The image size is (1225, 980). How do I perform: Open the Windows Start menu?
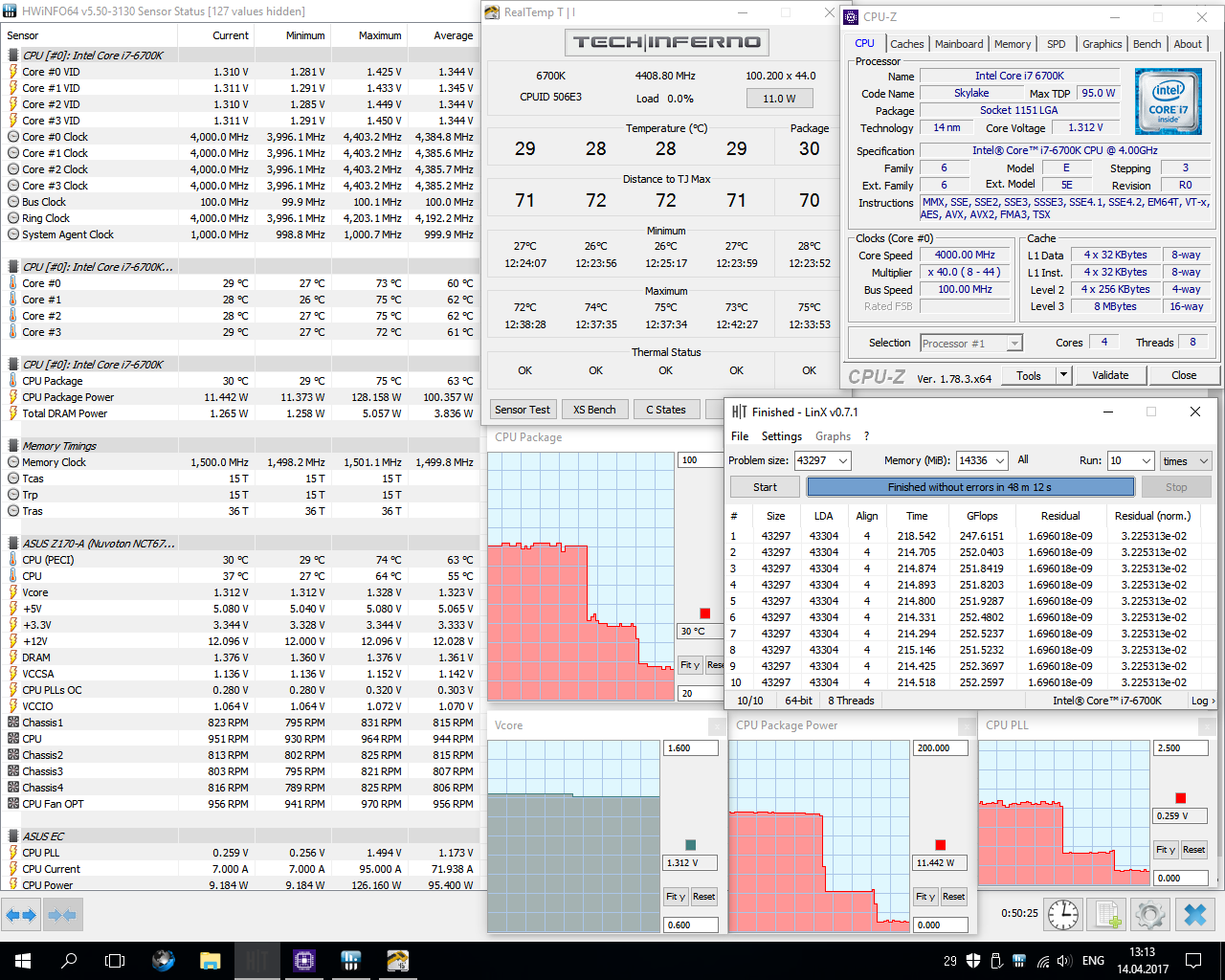pos(23,961)
